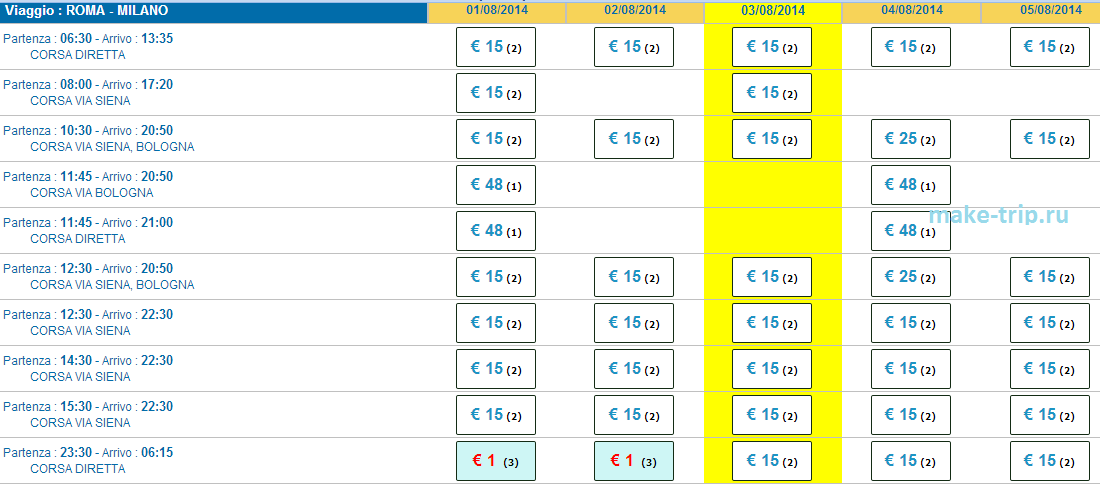Select €15 fare for 08:00 departure on 01/08/2014
Image resolution: width=1100 pixels, height=484 pixels.
pos(496,93)
